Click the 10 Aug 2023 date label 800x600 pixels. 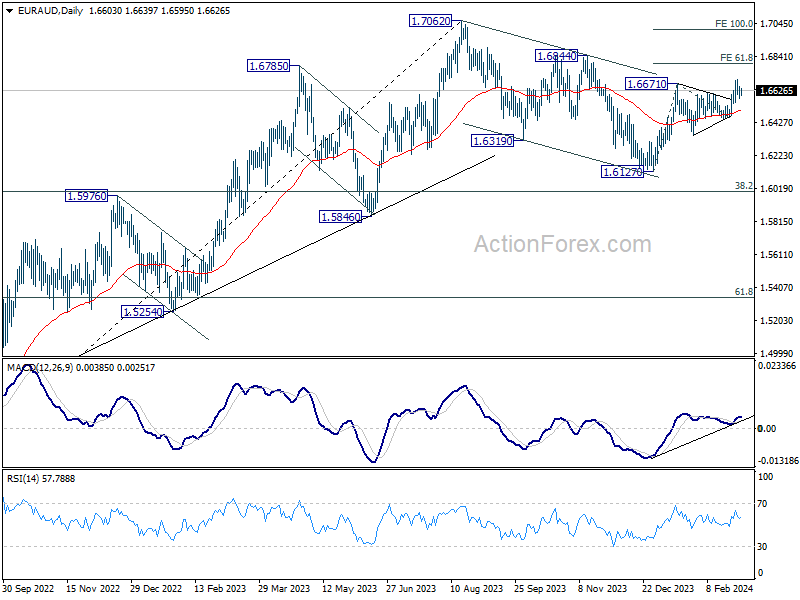476,588
